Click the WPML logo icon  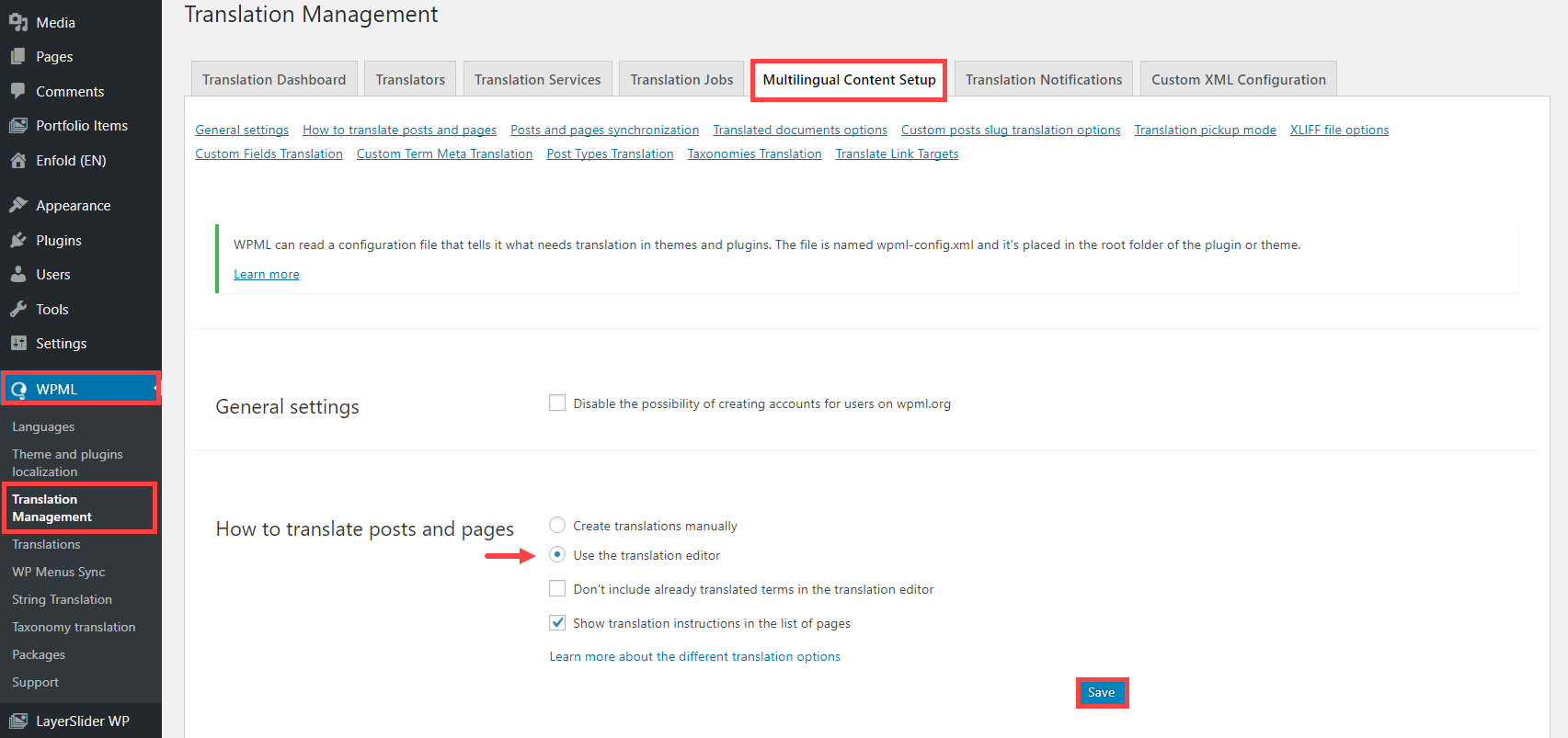17,390
